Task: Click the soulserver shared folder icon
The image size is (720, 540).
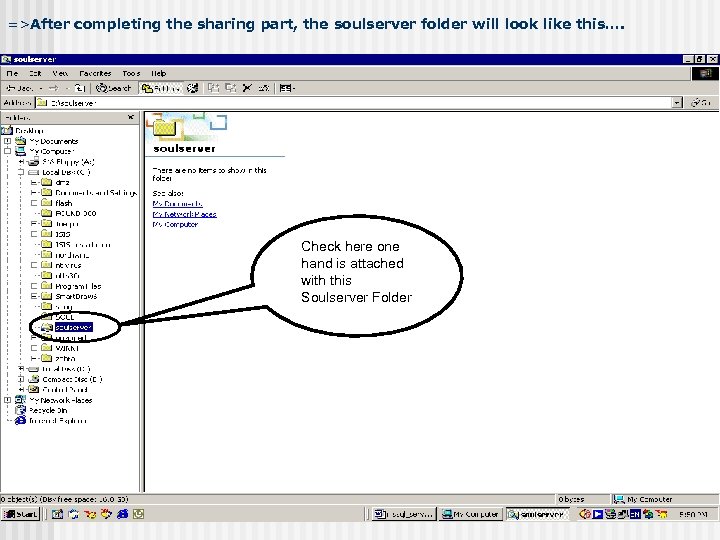Action: coord(47,327)
